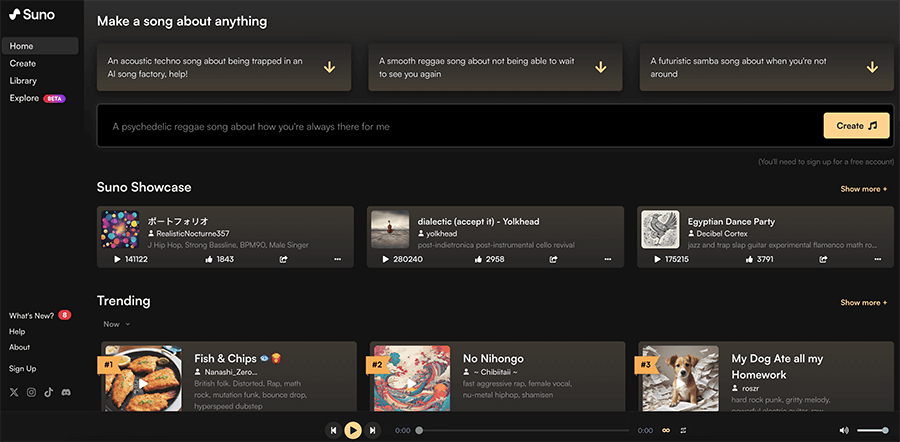Open the Home page in sidebar
Image resolution: width=900 pixels, height=442 pixels.
point(40,46)
